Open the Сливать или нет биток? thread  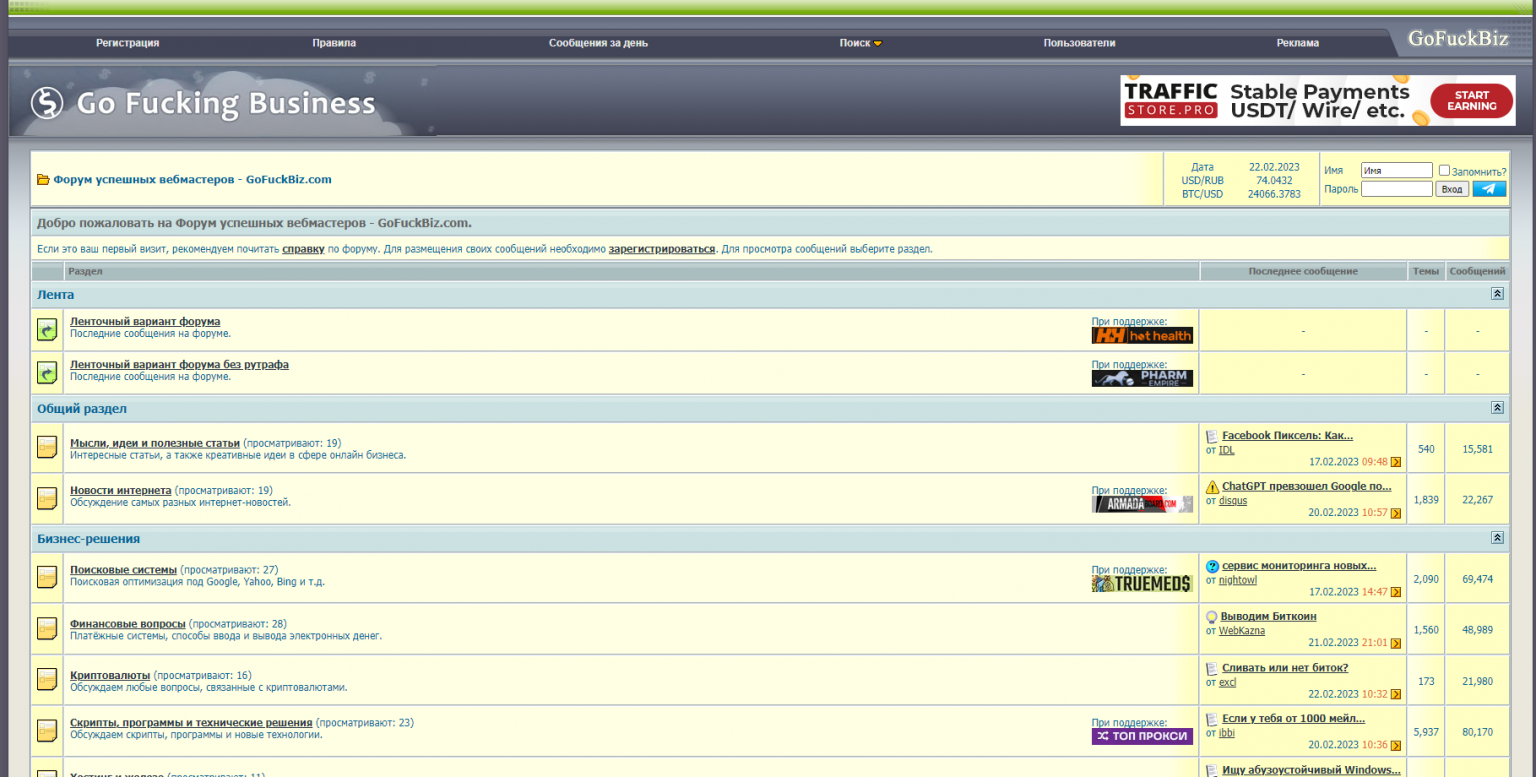[x=1285, y=668]
